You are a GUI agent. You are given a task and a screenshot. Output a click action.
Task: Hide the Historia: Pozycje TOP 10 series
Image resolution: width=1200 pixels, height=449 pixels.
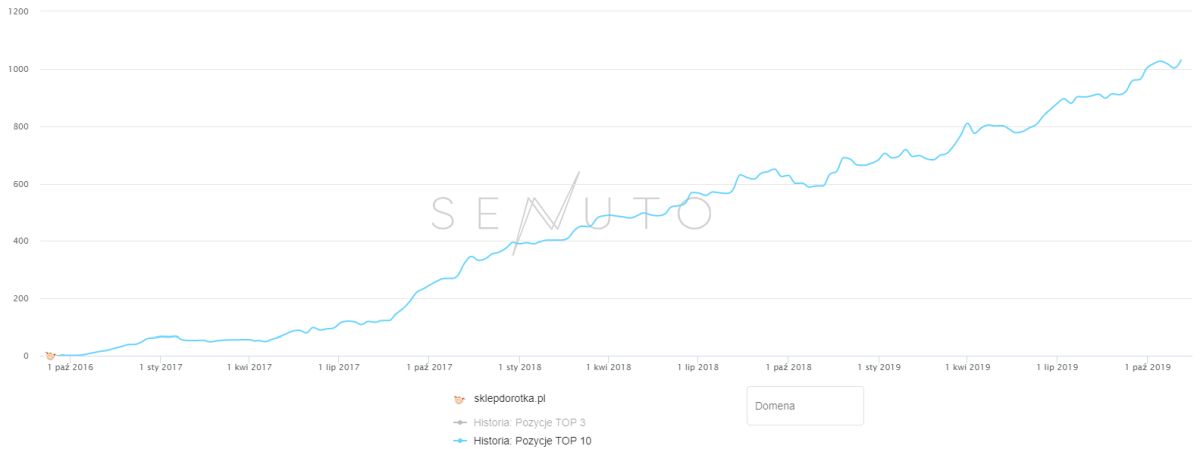point(531,440)
